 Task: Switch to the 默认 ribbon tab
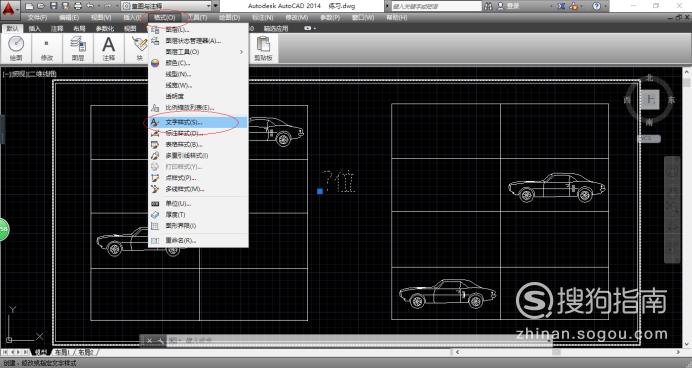point(12,29)
